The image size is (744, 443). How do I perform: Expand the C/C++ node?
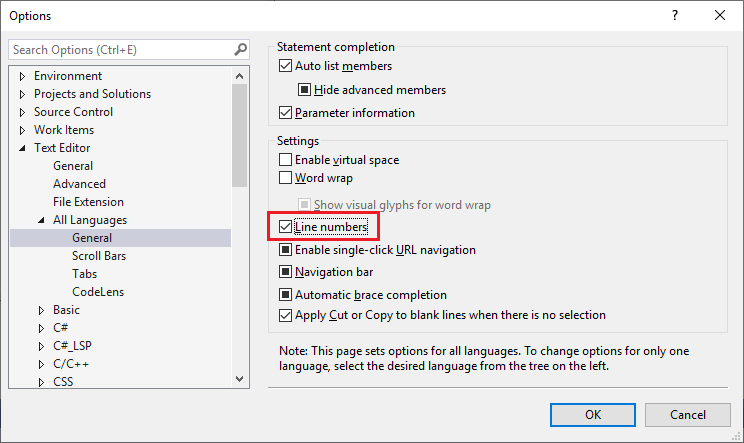41,364
